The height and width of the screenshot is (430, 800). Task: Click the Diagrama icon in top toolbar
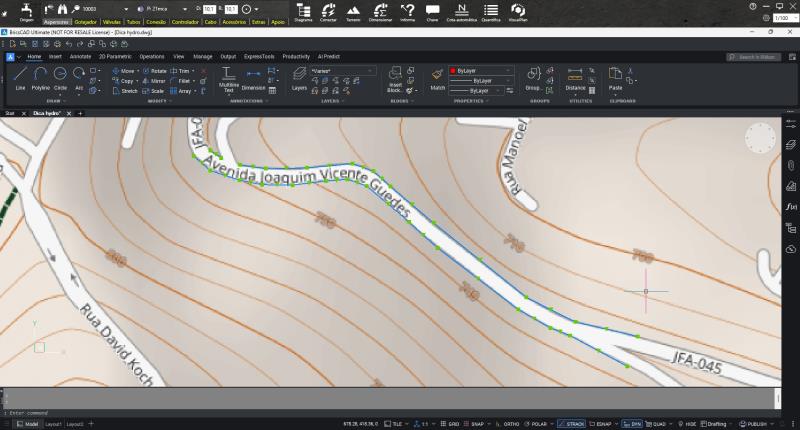point(304,12)
